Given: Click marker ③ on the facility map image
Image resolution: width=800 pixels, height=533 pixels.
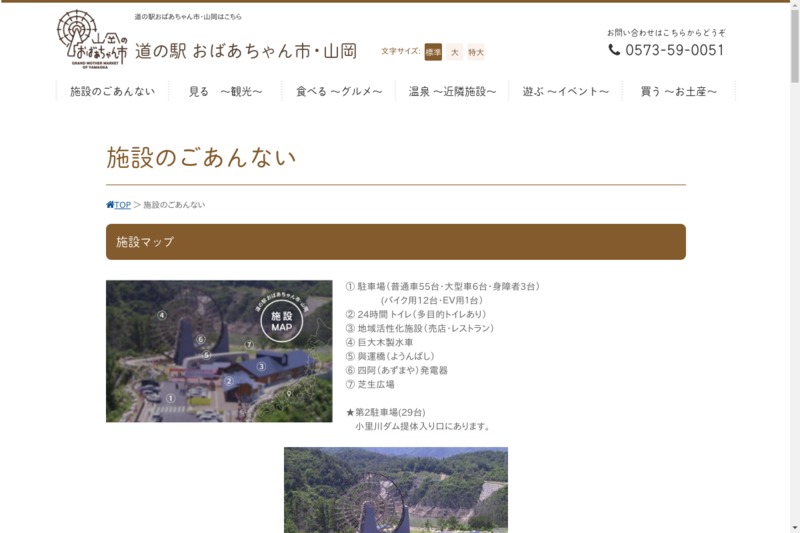Looking at the screenshot, I should click(x=261, y=366).
